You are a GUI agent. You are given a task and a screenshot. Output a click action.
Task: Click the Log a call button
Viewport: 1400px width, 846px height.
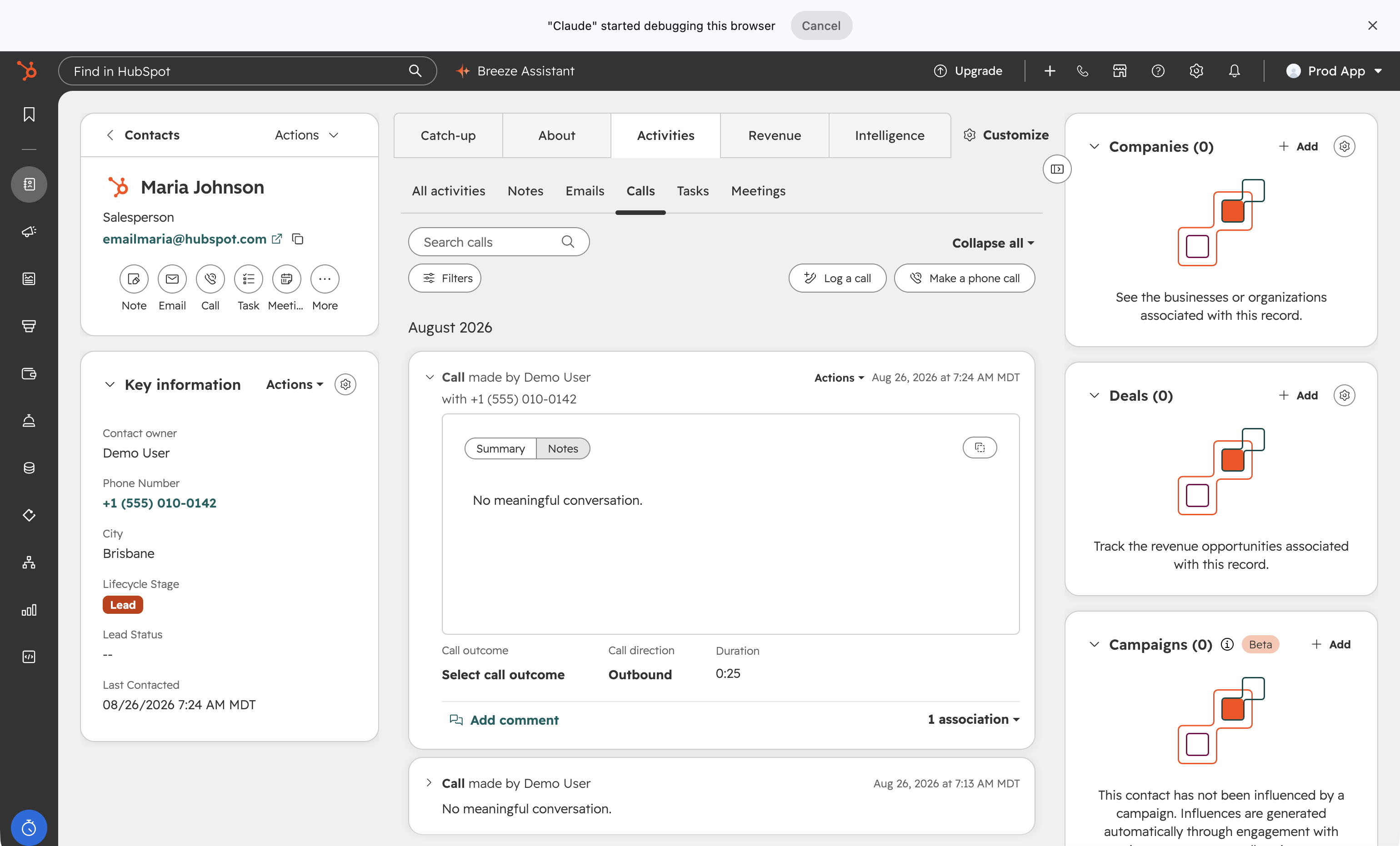(837, 278)
